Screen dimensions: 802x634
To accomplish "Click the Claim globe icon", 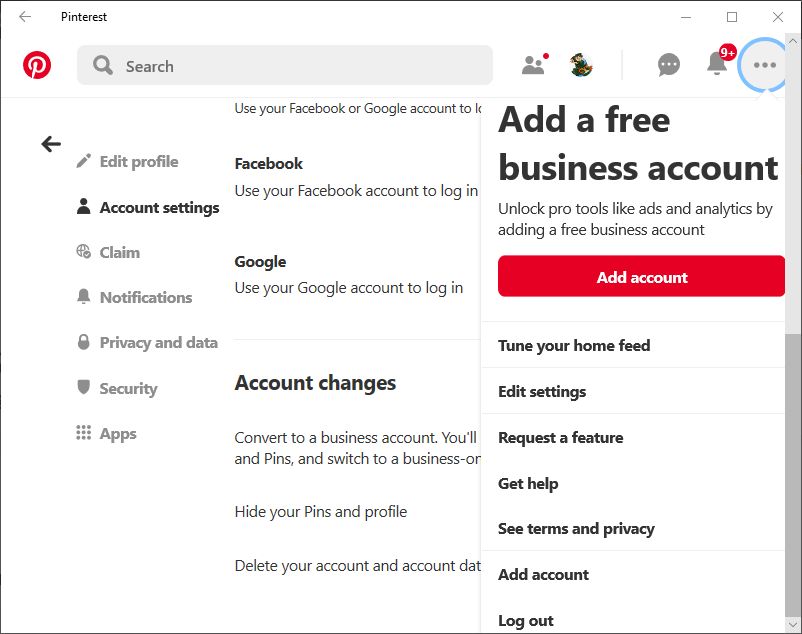I will pos(84,251).
